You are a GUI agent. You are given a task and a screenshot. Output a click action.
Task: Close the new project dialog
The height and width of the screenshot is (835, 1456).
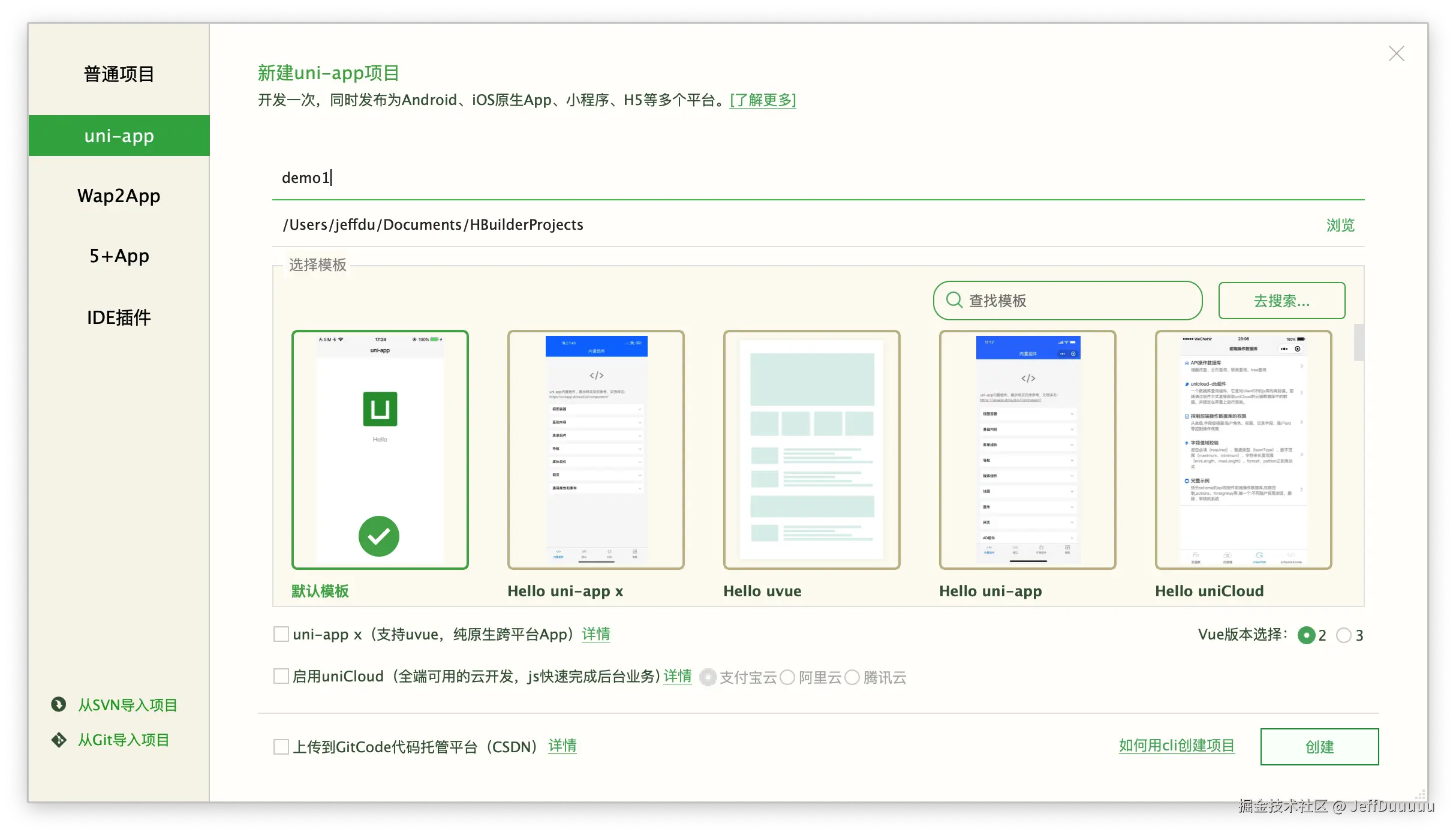click(x=1396, y=54)
